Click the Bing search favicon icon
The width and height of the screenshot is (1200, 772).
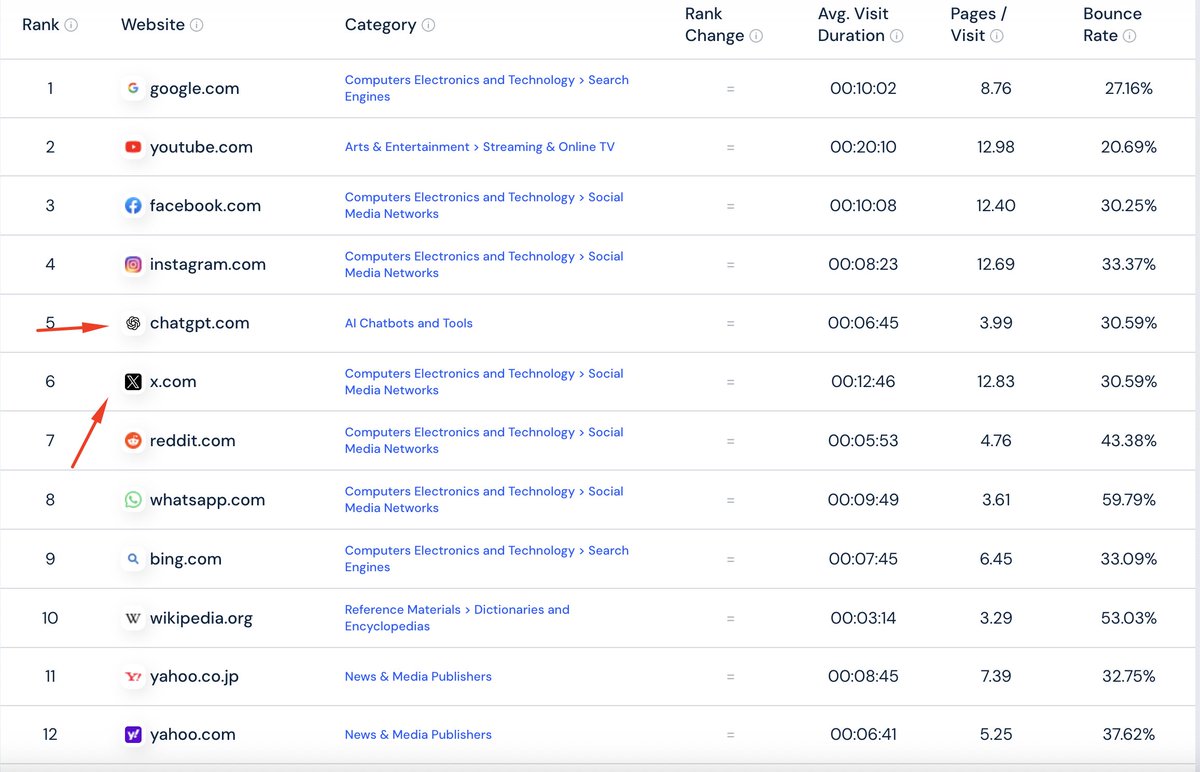(x=133, y=558)
